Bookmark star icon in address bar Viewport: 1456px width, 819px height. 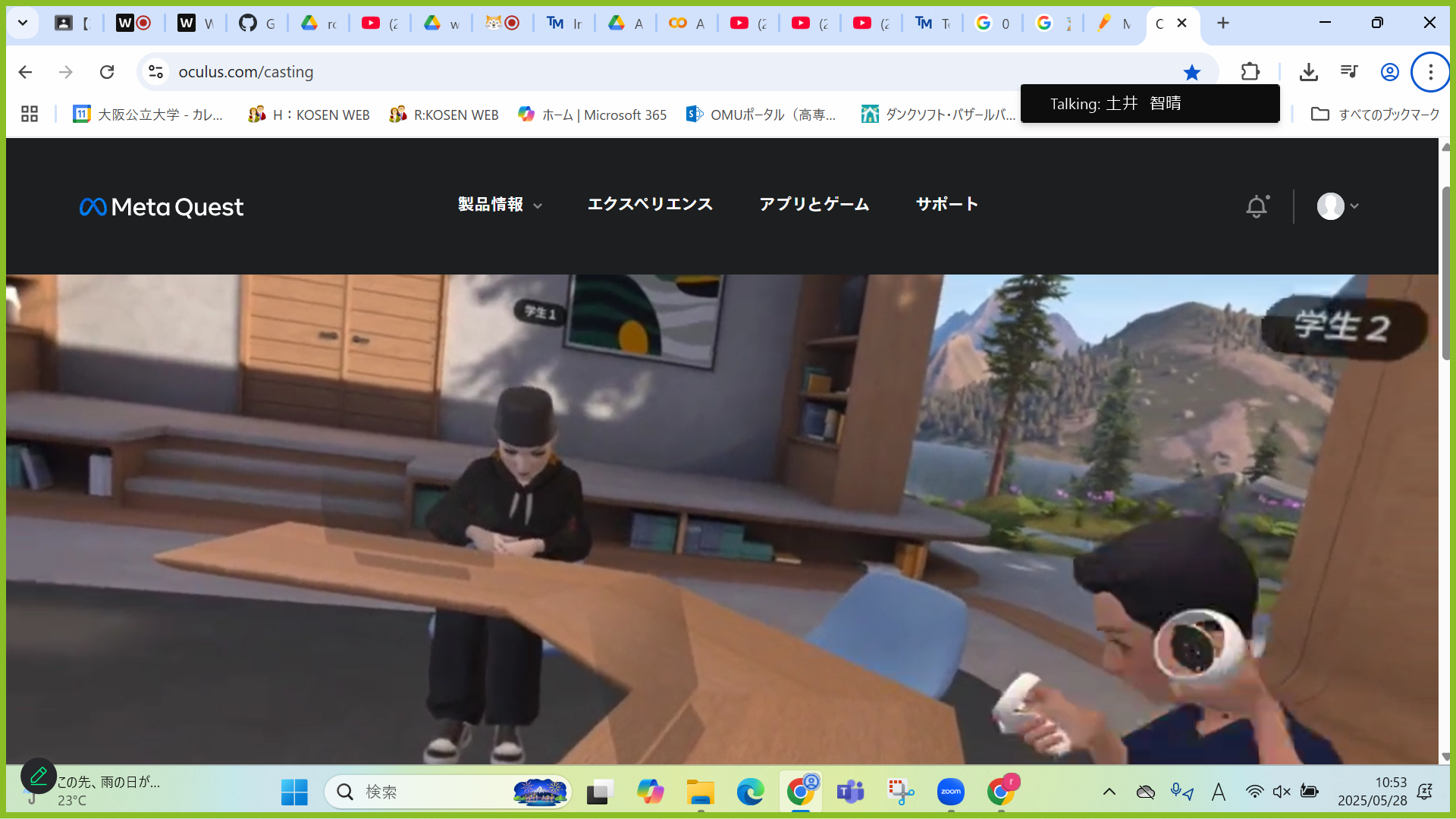(x=1191, y=72)
